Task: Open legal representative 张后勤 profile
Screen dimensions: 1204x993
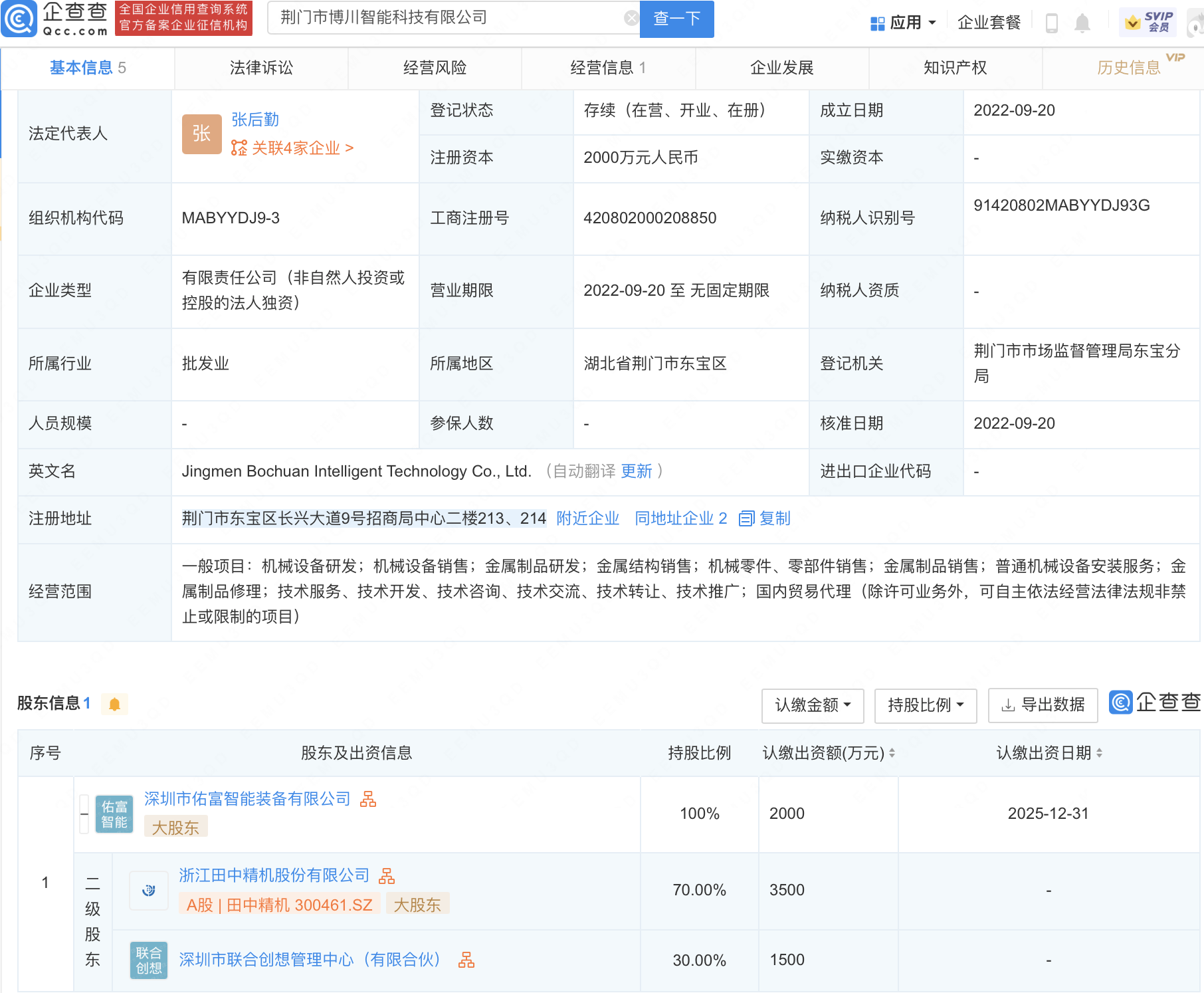Action: tap(255, 120)
